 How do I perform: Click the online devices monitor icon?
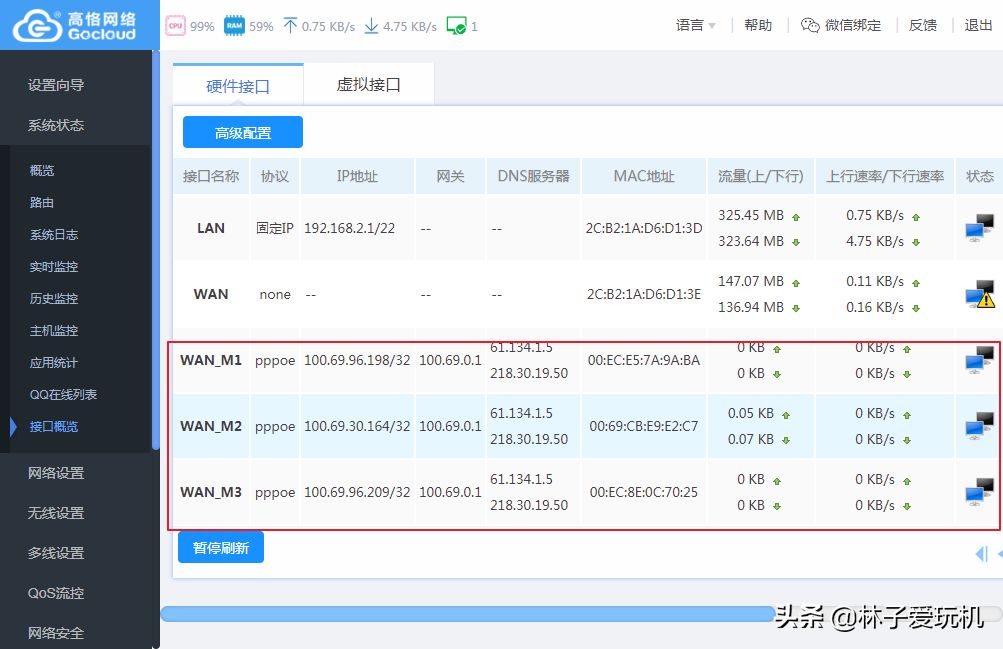[x=456, y=26]
